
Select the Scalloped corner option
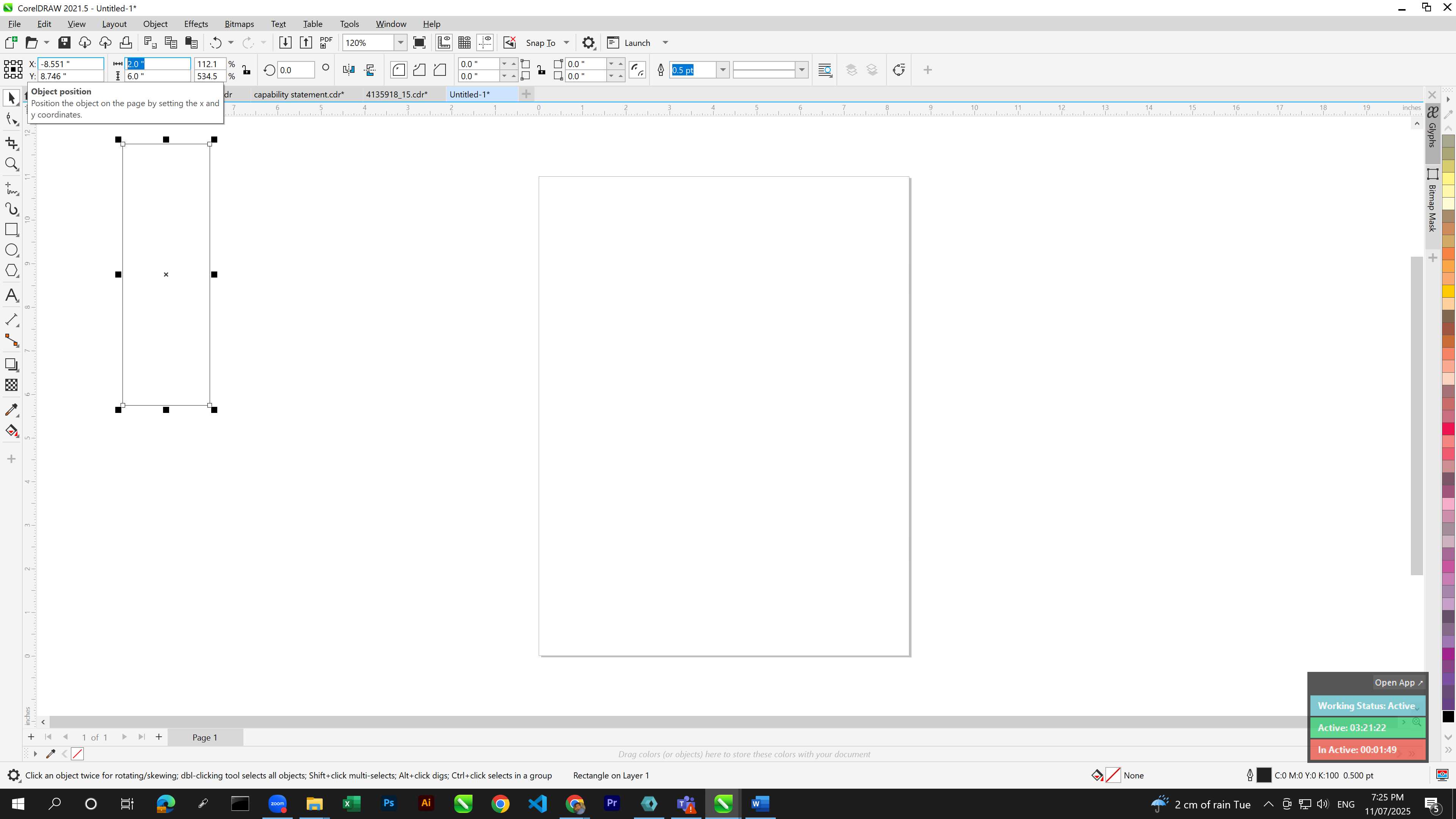[x=419, y=70]
